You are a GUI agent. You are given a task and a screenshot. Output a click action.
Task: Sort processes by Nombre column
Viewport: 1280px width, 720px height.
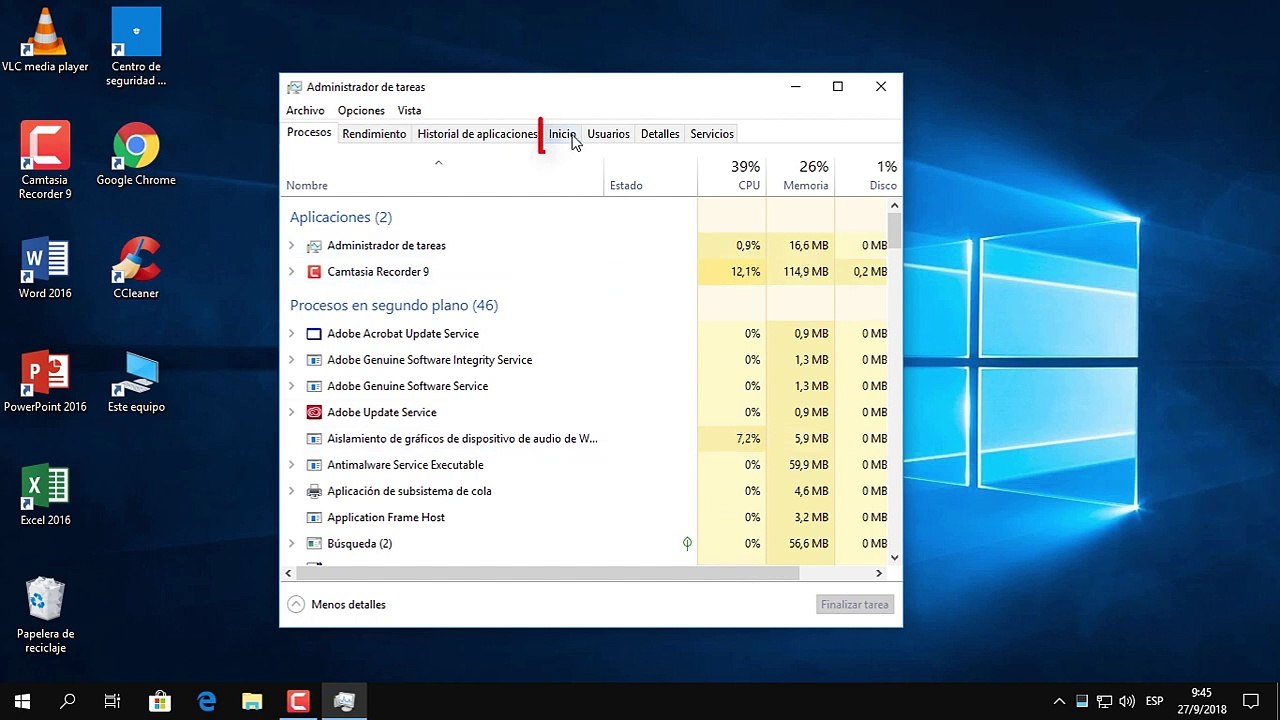(441, 176)
